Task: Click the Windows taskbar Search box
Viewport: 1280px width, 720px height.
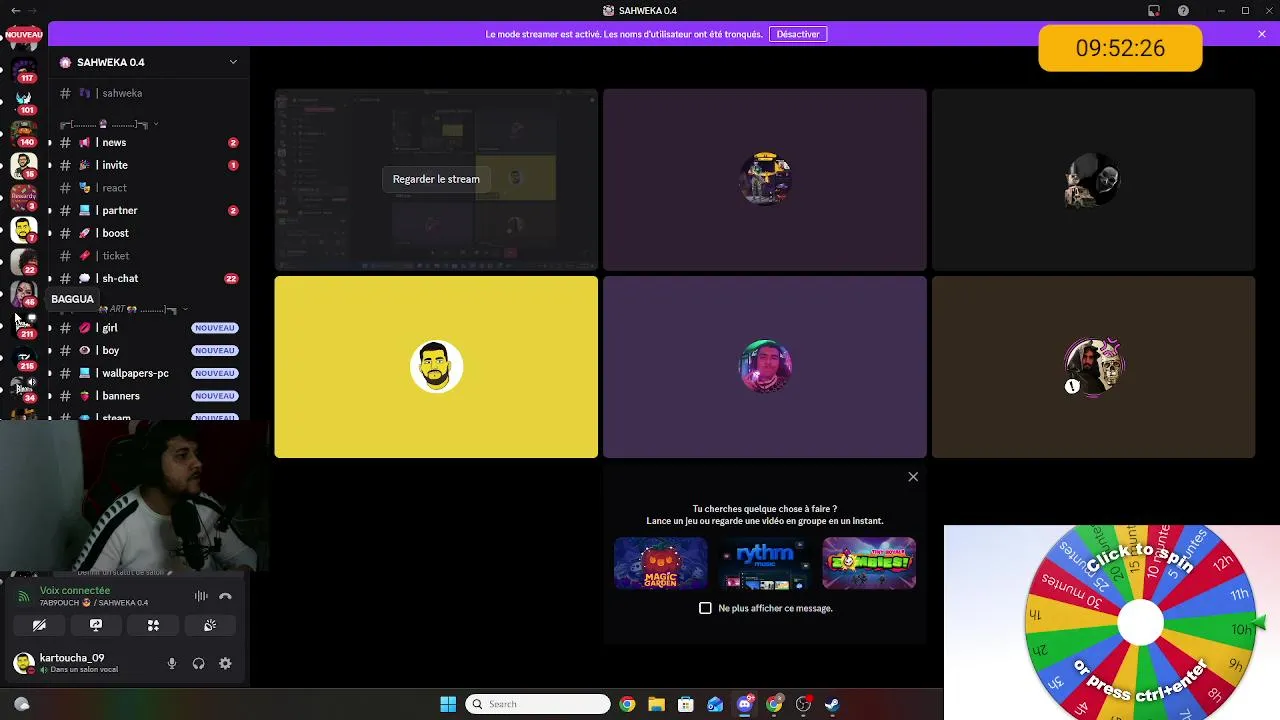Action: [x=538, y=704]
